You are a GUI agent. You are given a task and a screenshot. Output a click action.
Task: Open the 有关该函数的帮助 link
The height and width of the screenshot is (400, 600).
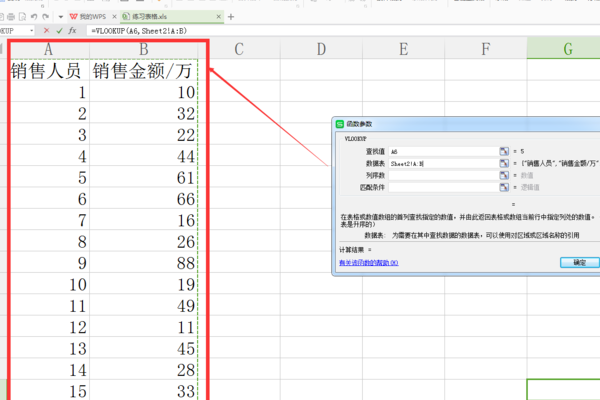coord(371,262)
